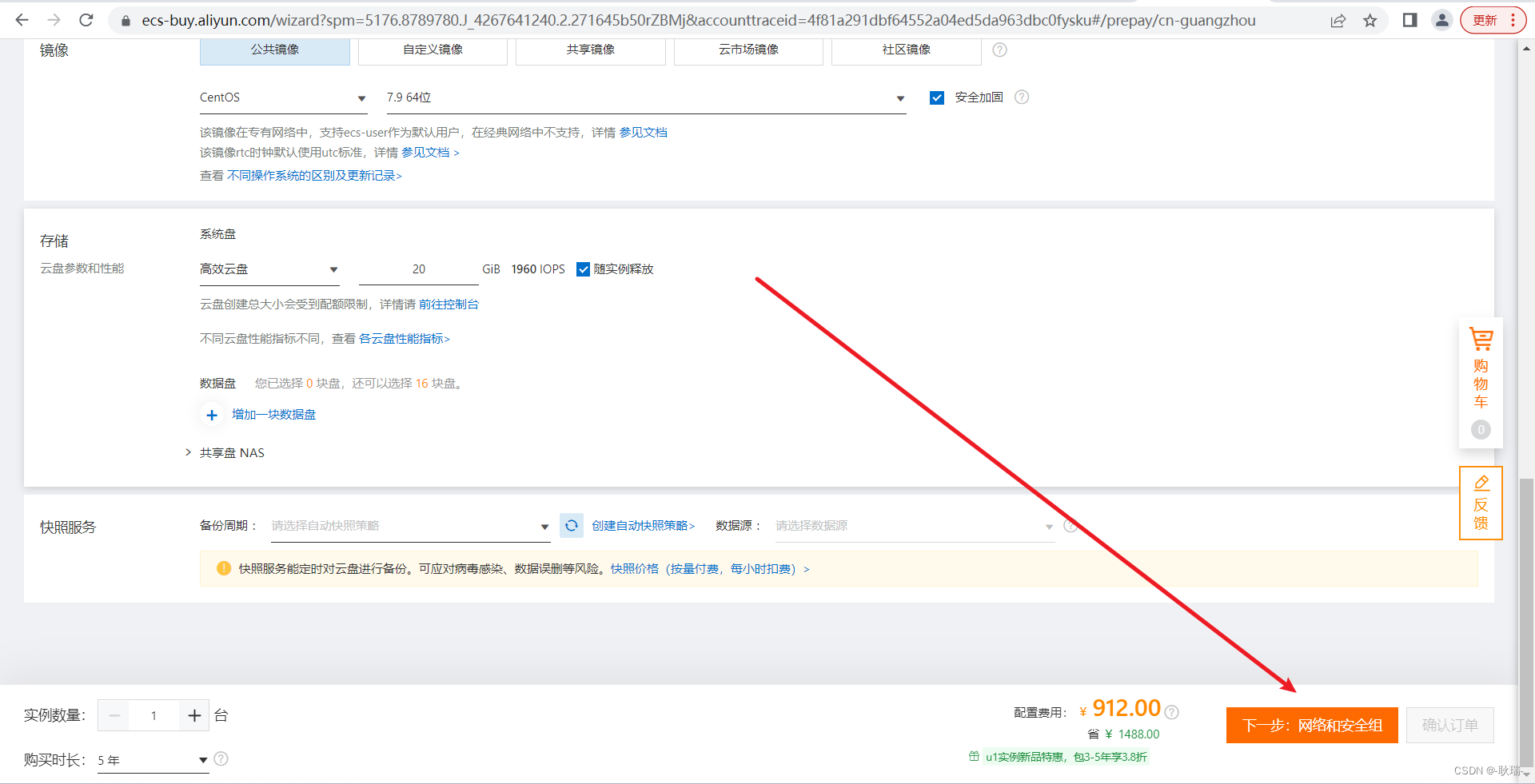Open the CentOS operating system dropdown
This screenshot has height=784, width=1535.
(x=283, y=98)
